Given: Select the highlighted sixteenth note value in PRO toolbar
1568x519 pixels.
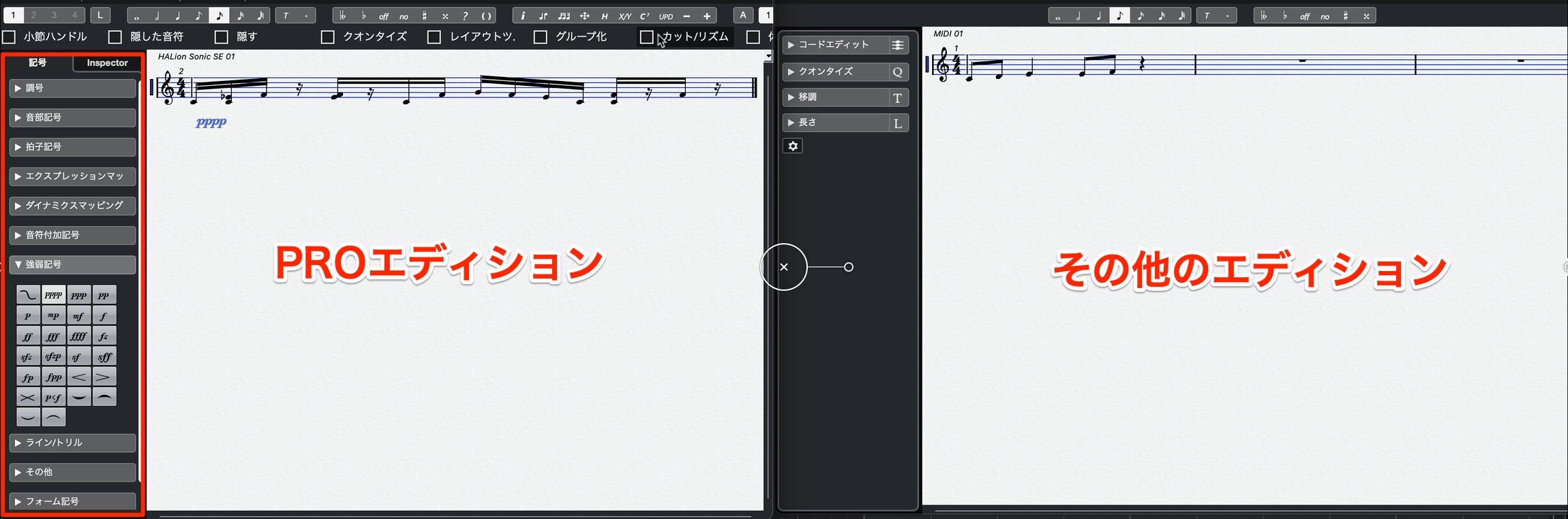Looking at the screenshot, I should (x=220, y=16).
